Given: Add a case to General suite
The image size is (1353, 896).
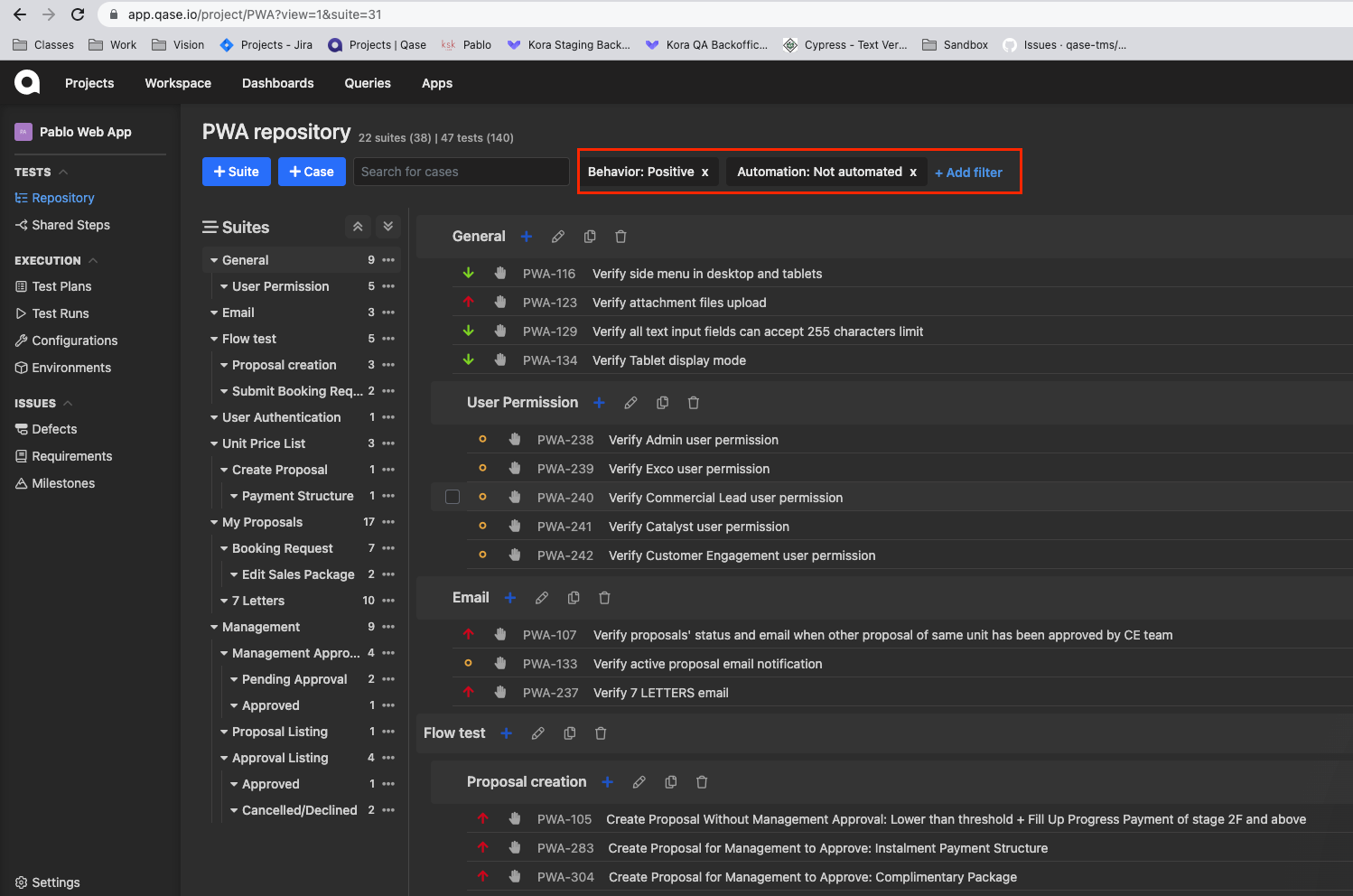Looking at the screenshot, I should 527,237.
